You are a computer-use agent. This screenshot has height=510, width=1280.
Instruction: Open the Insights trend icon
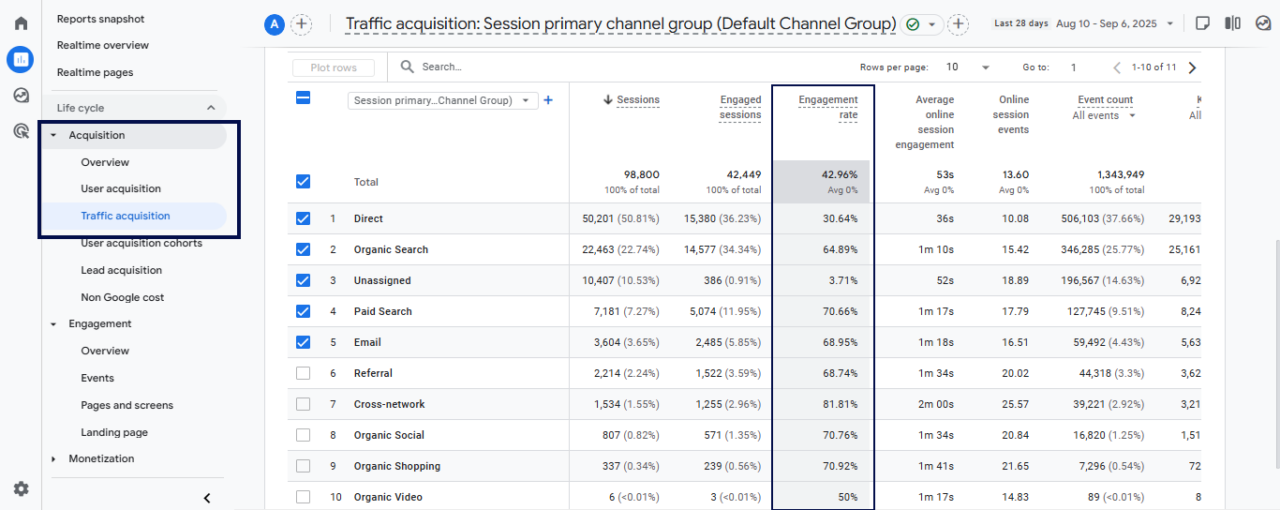pos(1262,24)
